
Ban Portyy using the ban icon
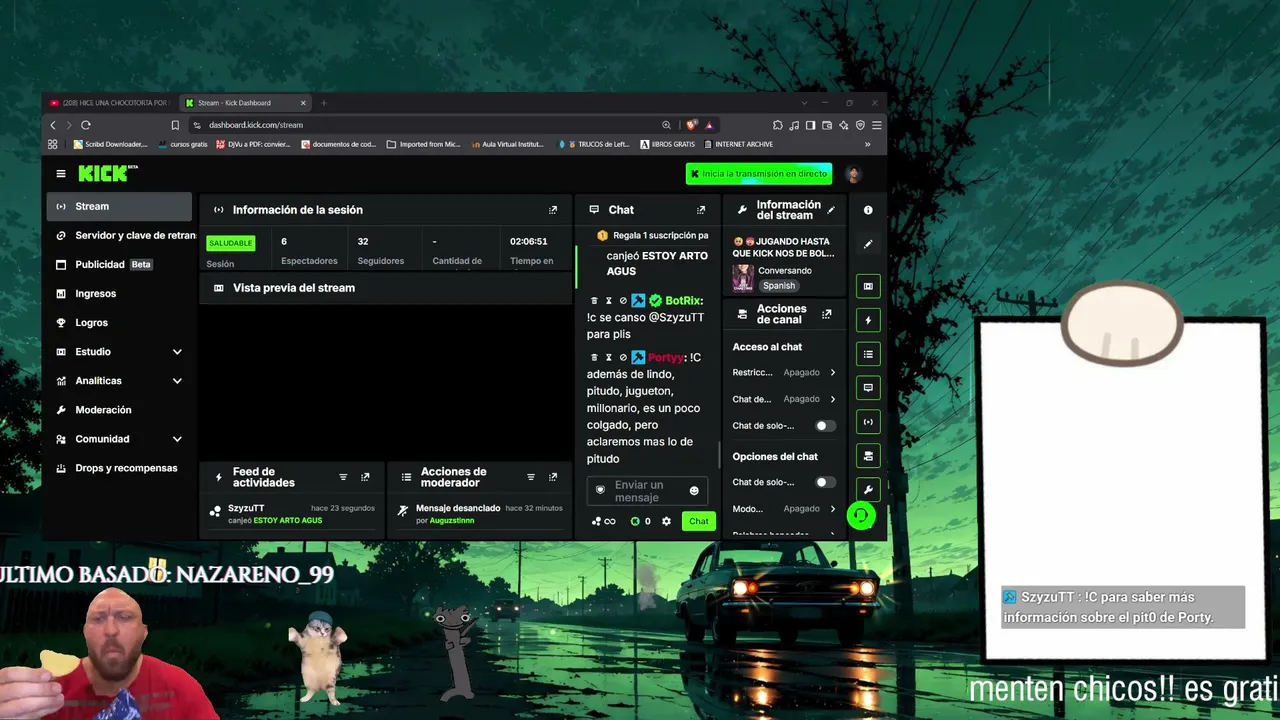click(x=622, y=357)
